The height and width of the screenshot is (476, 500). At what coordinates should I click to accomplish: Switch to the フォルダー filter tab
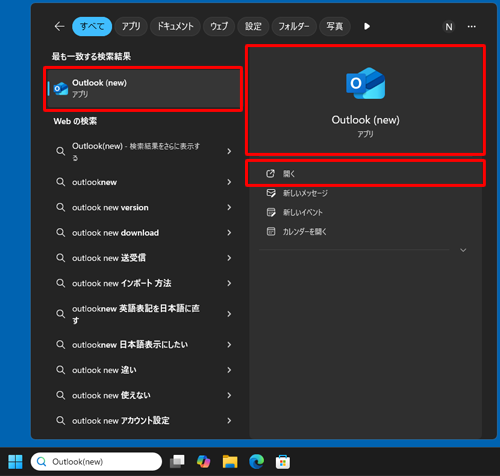pyautogui.click(x=294, y=26)
